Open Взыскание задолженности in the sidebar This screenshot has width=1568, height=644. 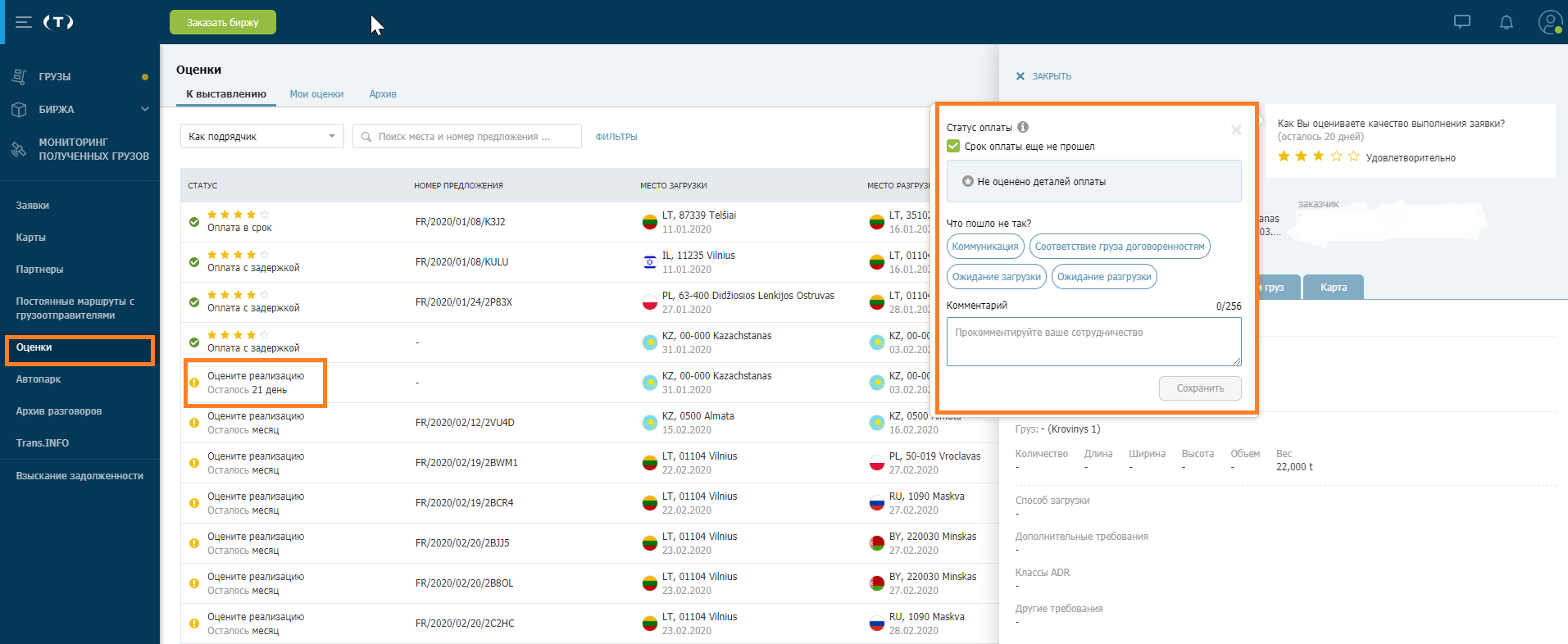80,476
